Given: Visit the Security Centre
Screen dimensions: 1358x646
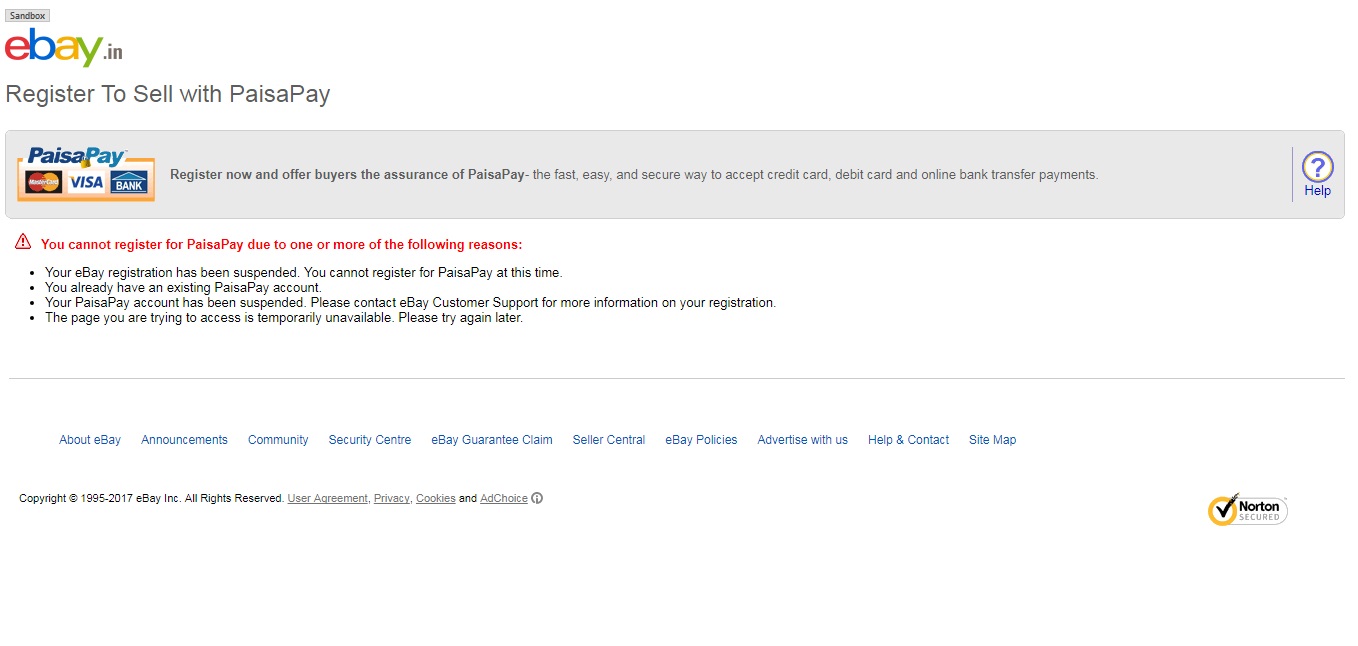Looking at the screenshot, I should click(370, 440).
